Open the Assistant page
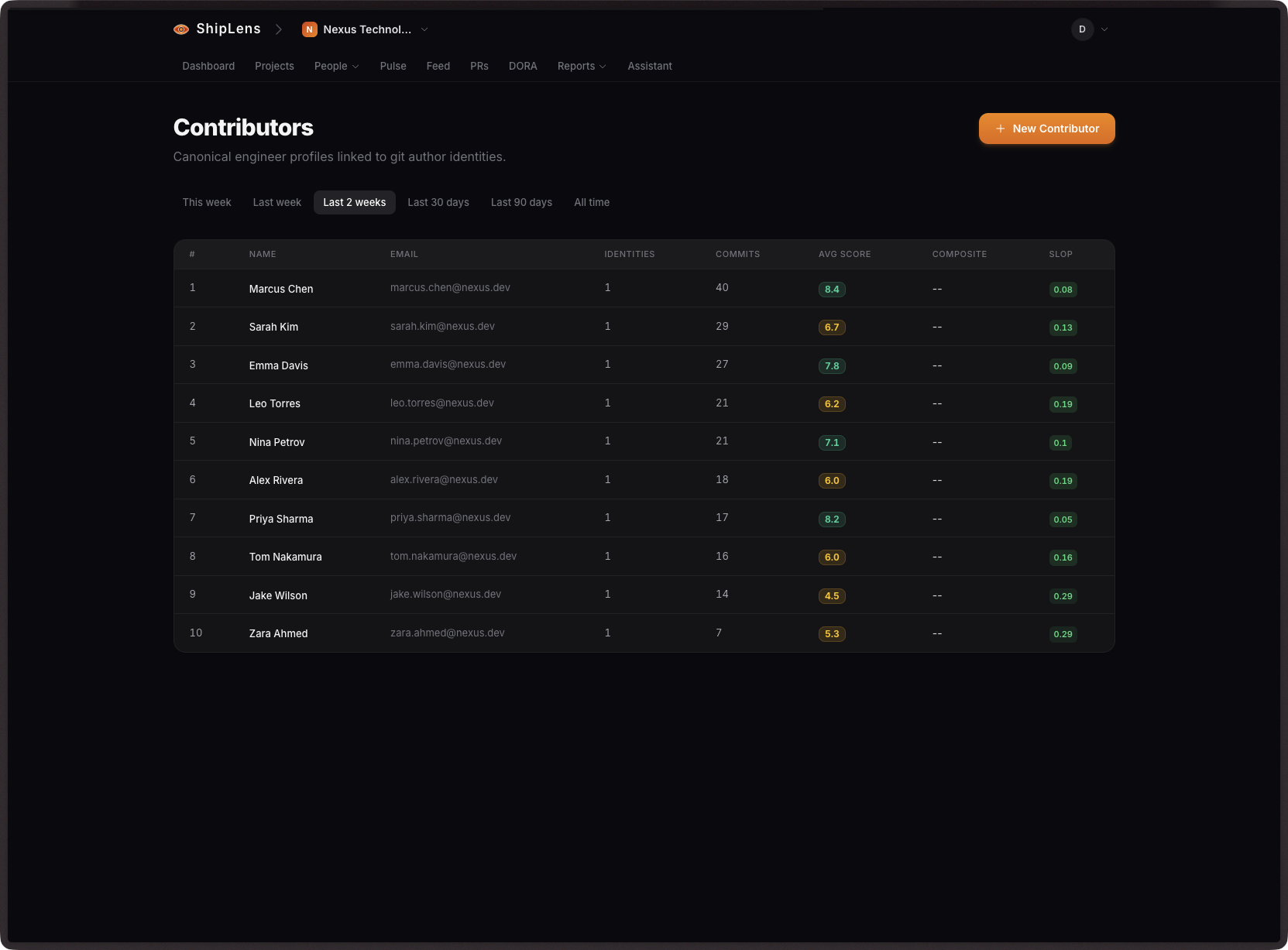 coord(649,66)
